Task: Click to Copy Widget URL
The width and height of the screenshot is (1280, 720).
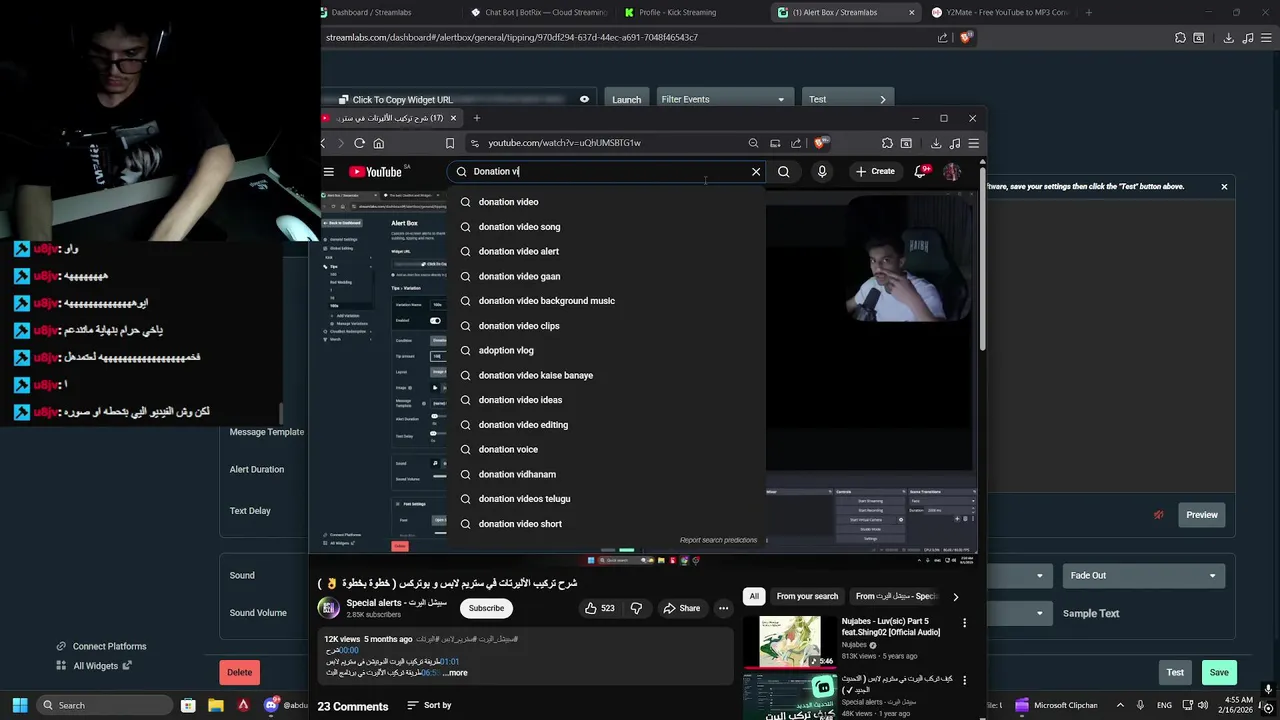Action: coord(395,99)
